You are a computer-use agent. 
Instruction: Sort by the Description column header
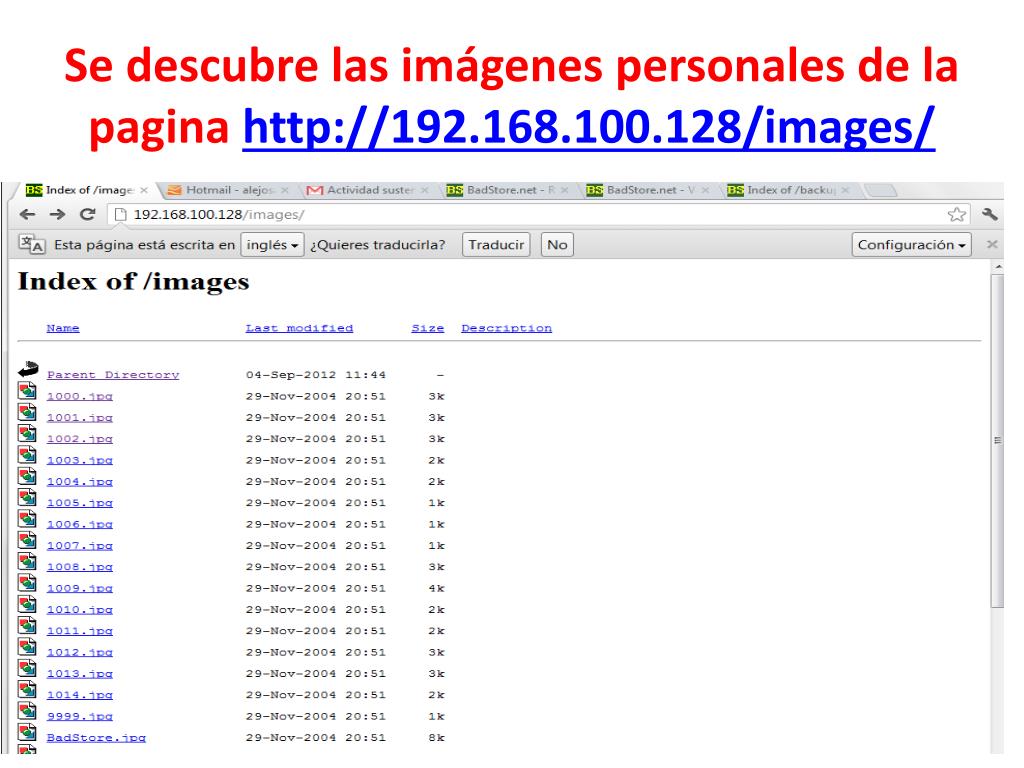click(507, 328)
